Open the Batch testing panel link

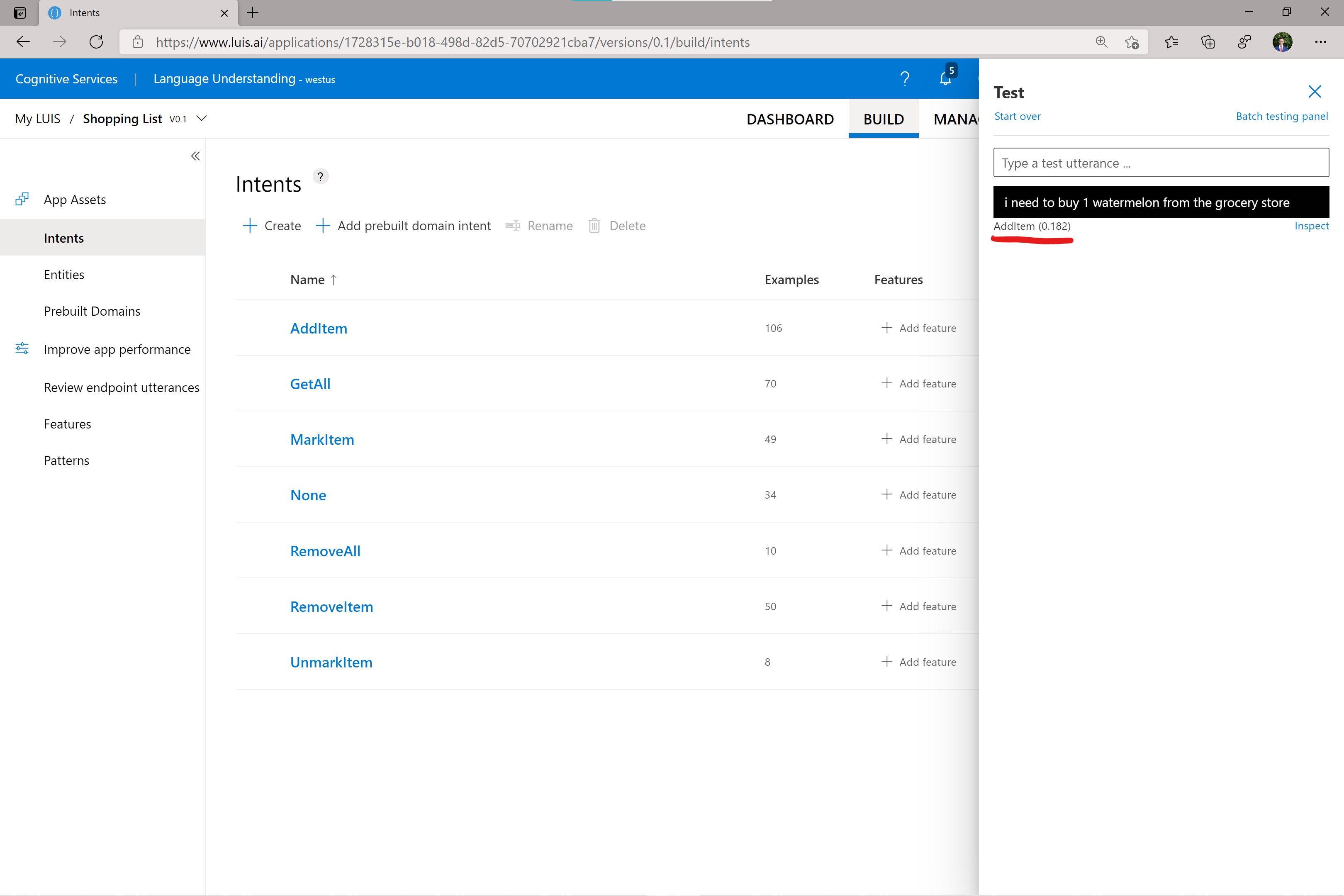coord(1281,117)
